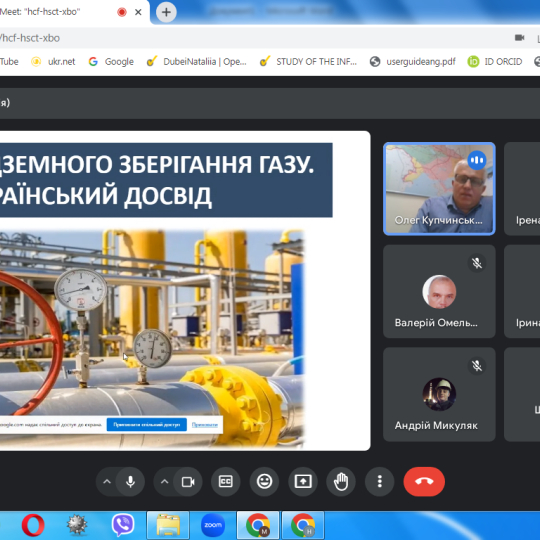Click muted mic icon on Валерій's tile
The image size is (540, 540).
[477, 263]
